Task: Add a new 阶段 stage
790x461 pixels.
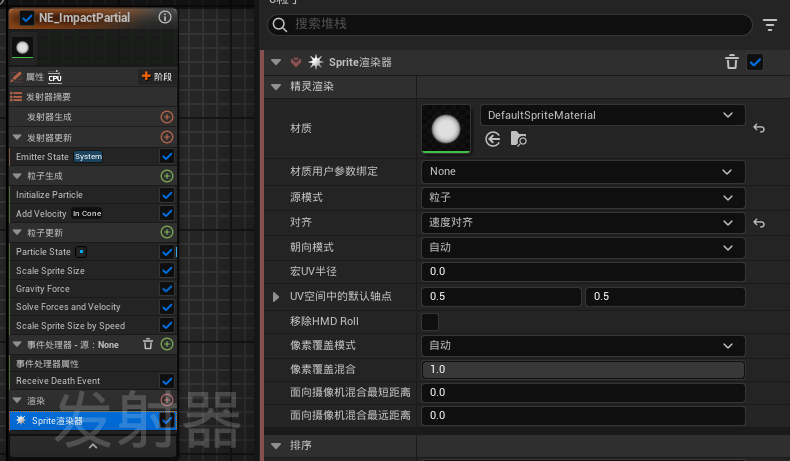Action: [x=157, y=77]
